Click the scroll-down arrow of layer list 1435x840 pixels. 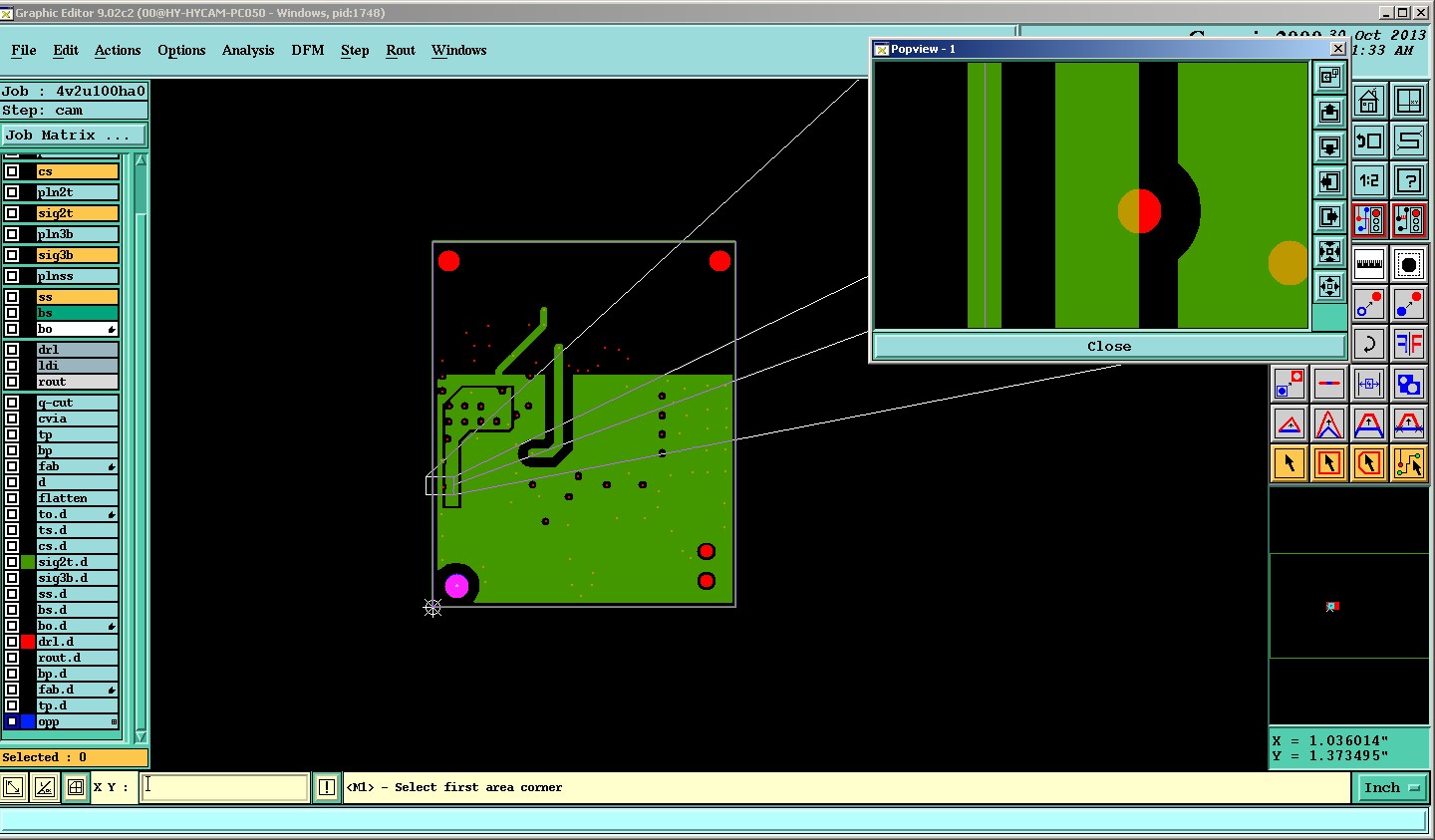click(141, 736)
